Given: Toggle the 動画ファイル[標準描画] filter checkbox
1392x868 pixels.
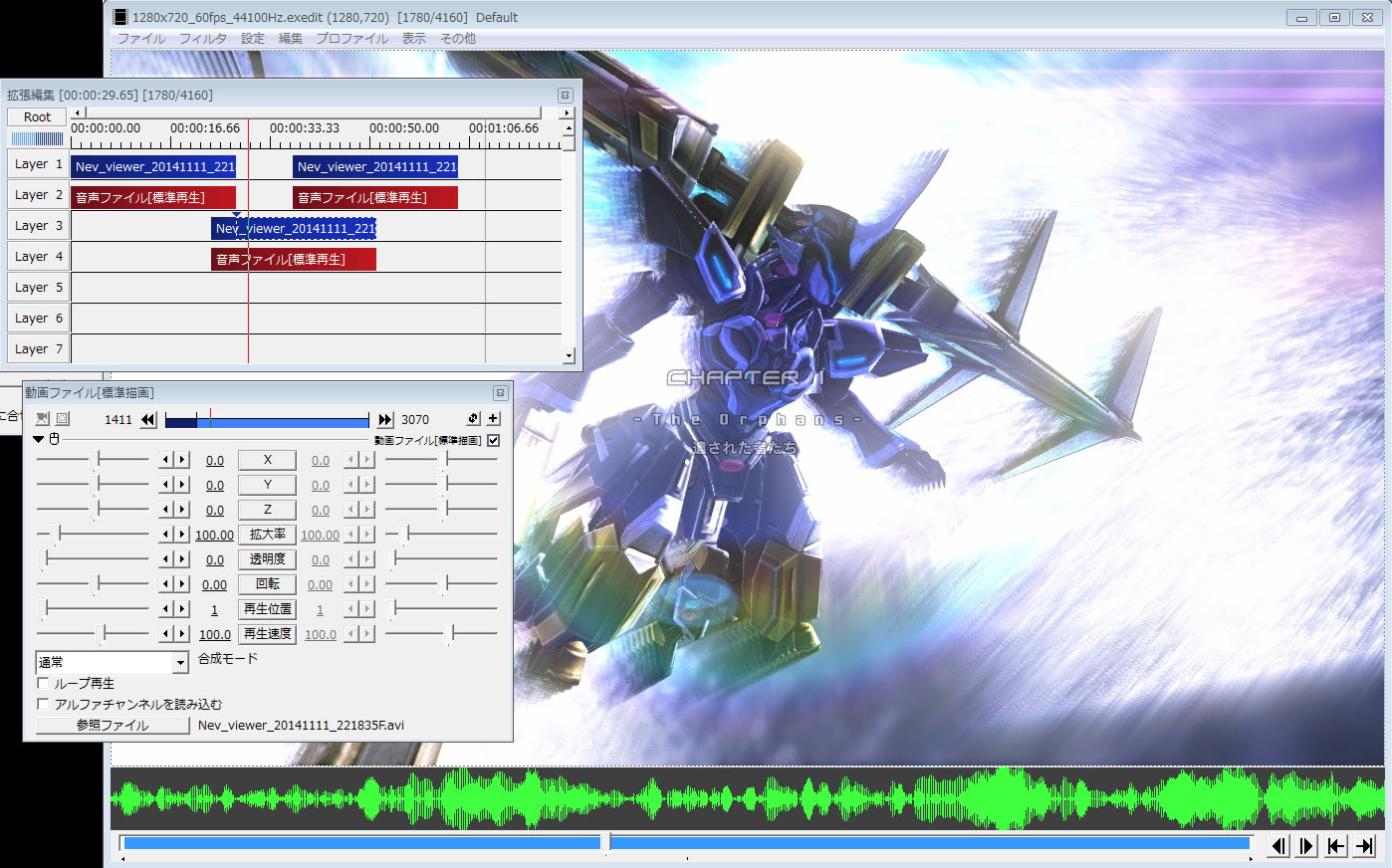Looking at the screenshot, I should [x=494, y=440].
